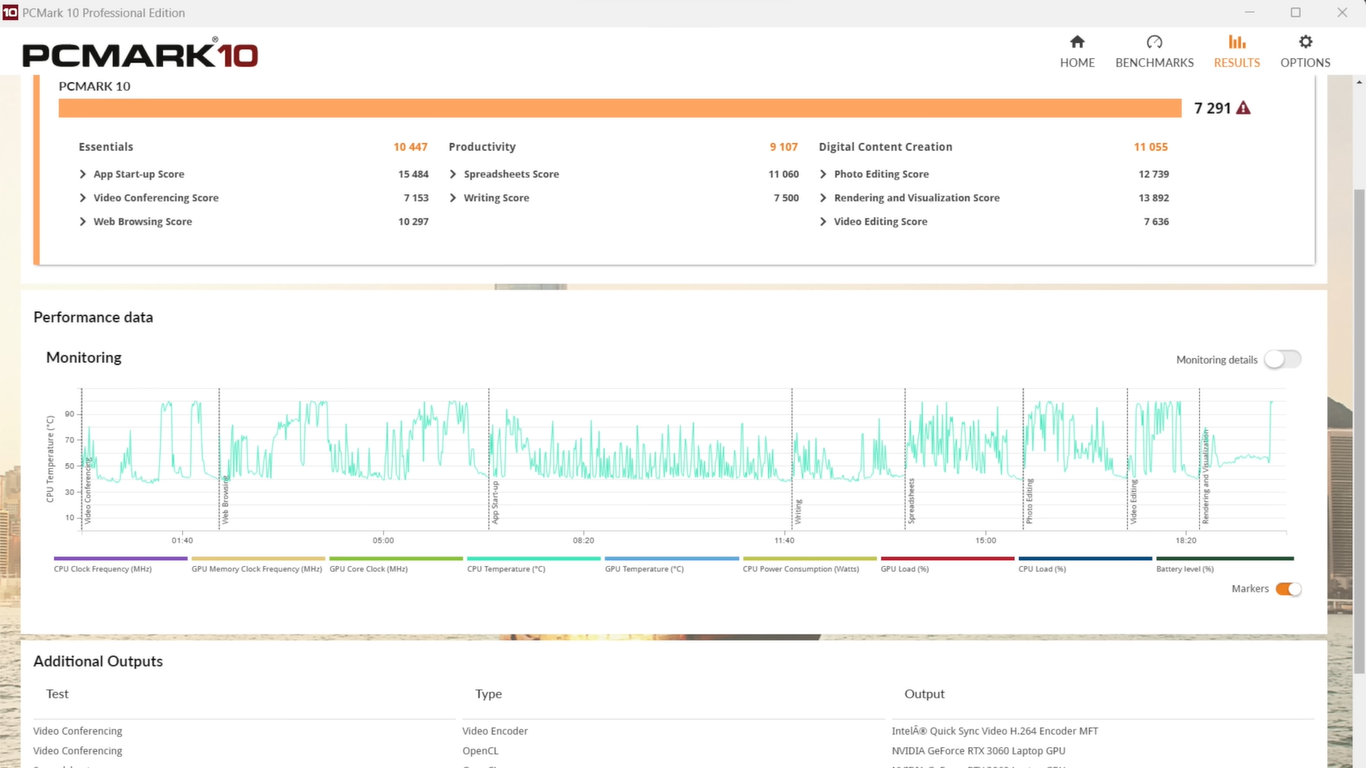Click the Results bar chart icon
1366x768 pixels.
tap(1237, 42)
